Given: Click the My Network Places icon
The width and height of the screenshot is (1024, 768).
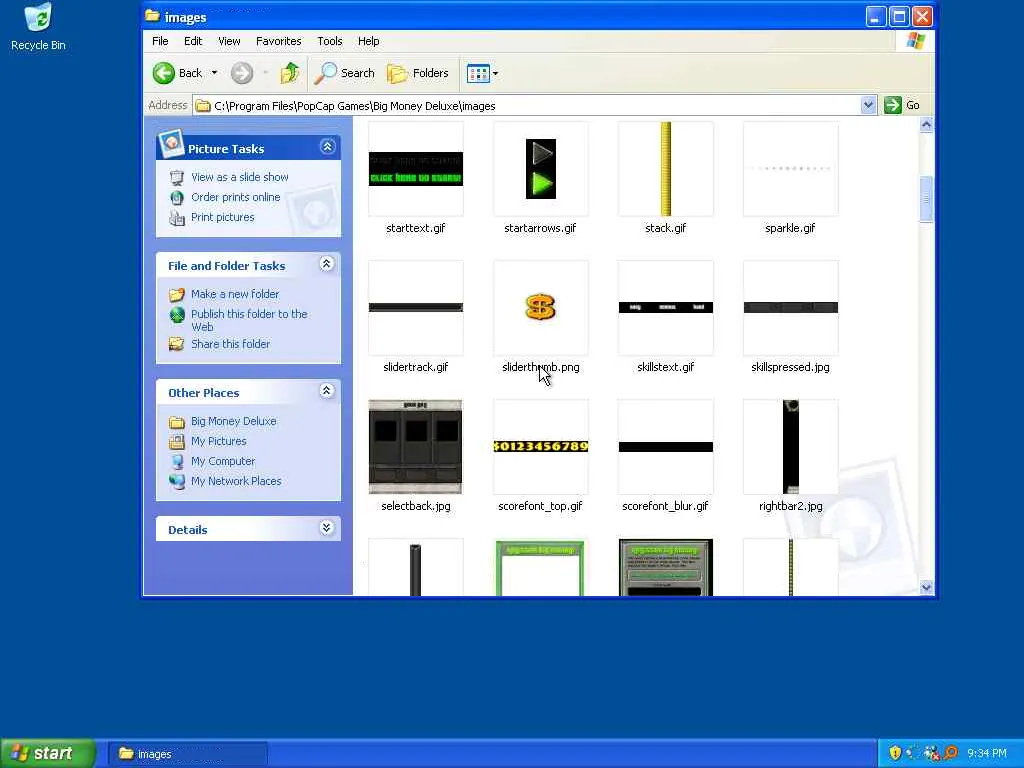Looking at the screenshot, I should click(x=176, y=481).
